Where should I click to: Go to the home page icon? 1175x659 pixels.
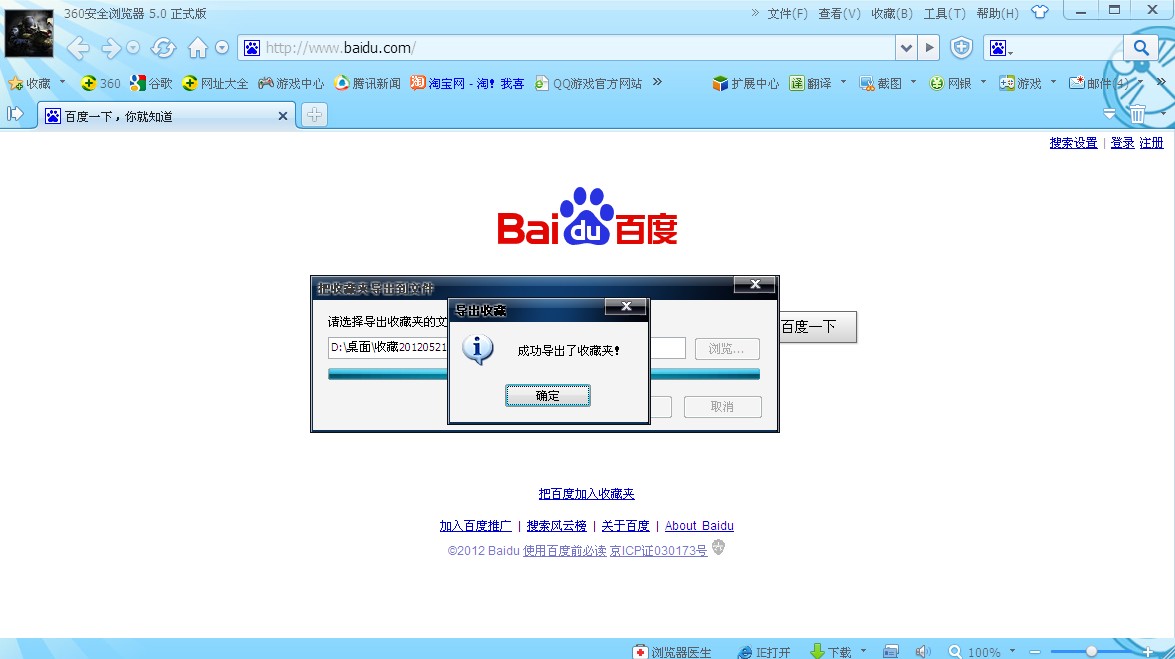pos(198,49)
